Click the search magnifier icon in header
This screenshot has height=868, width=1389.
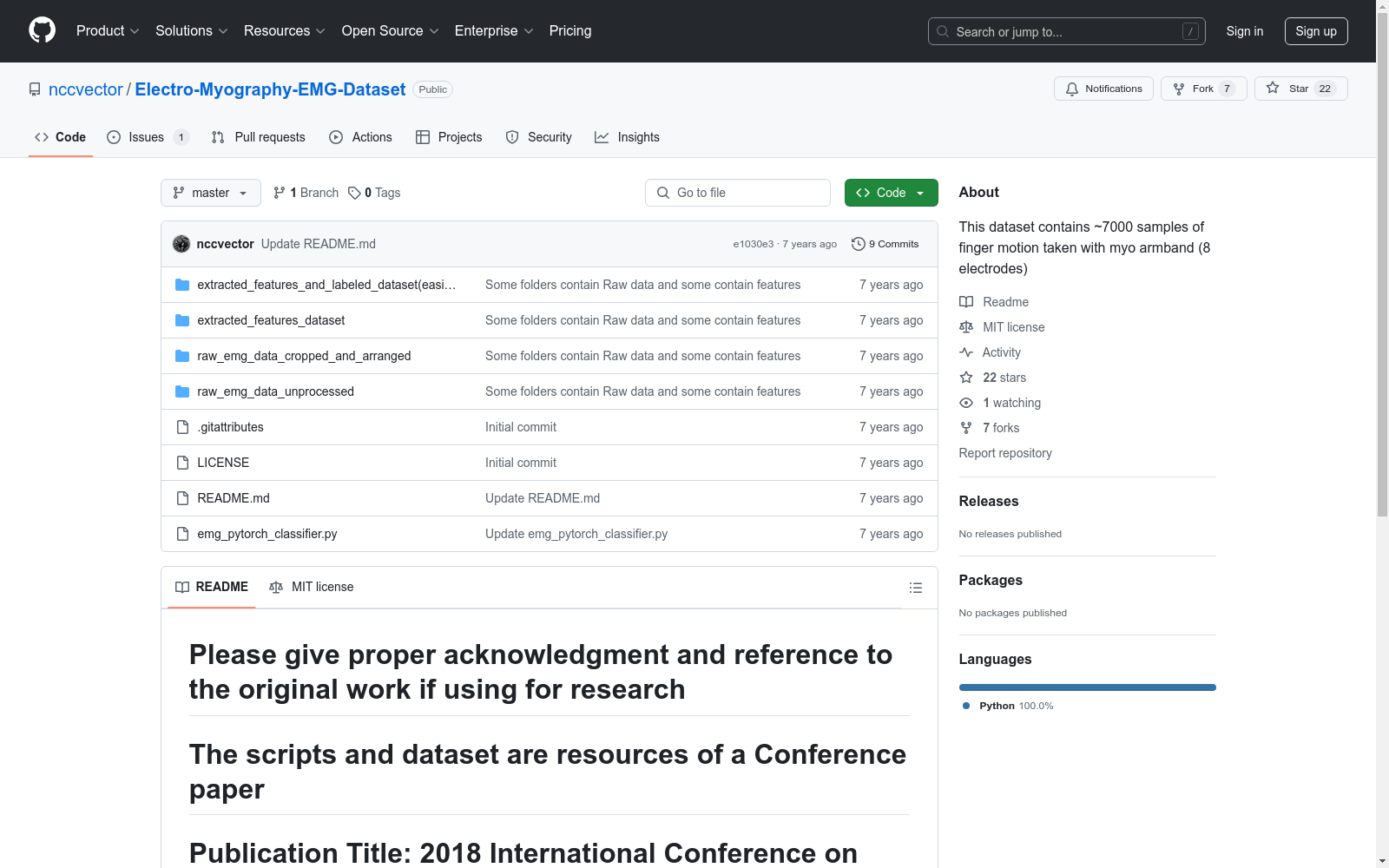click(x=943, y=31)
